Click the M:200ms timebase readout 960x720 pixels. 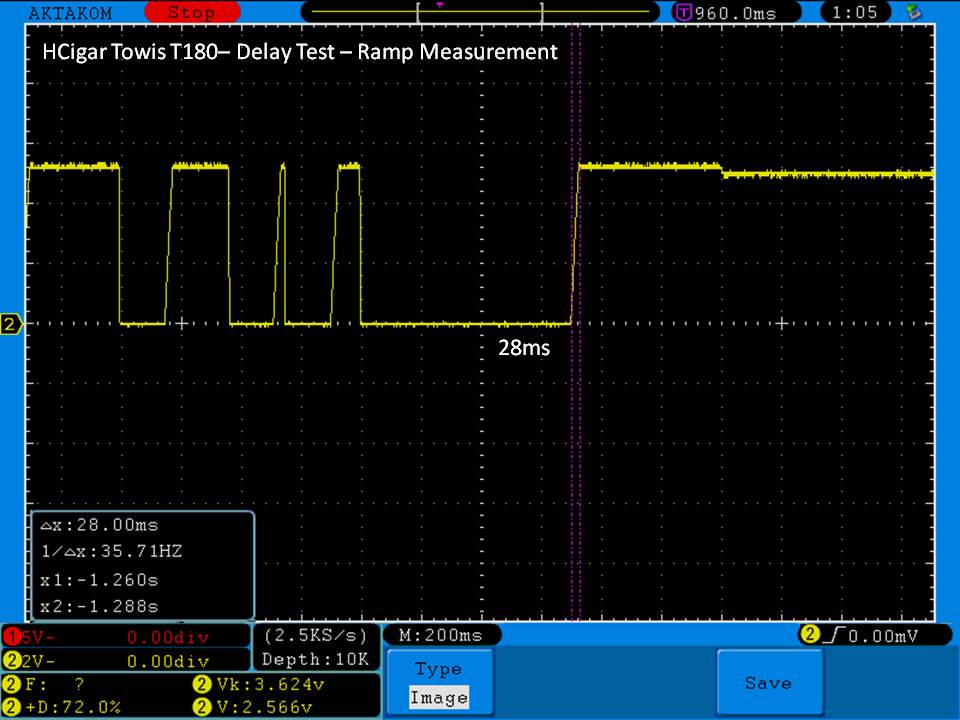tap(441, 636)
